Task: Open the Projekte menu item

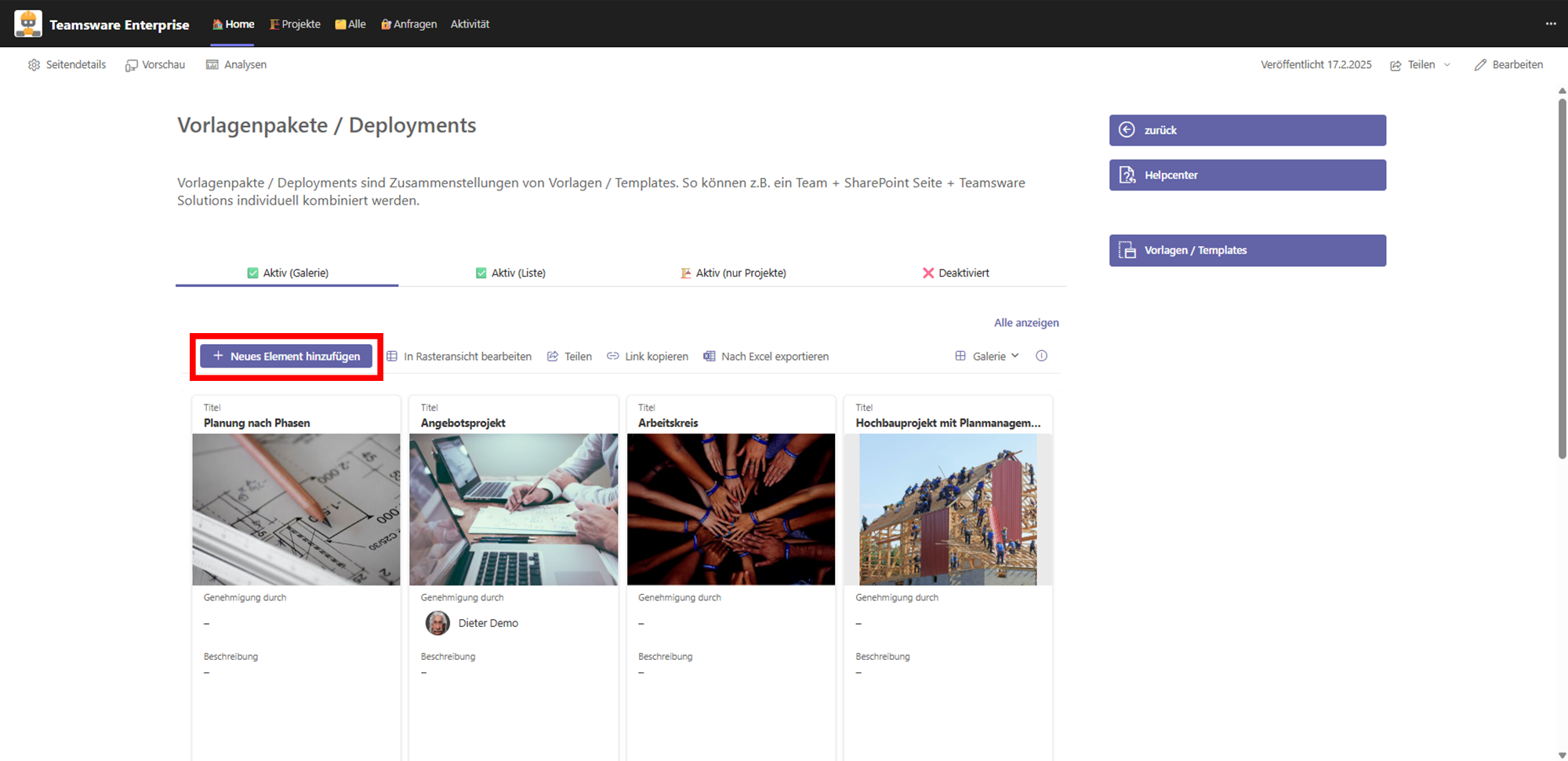Action: pos(295,24)
